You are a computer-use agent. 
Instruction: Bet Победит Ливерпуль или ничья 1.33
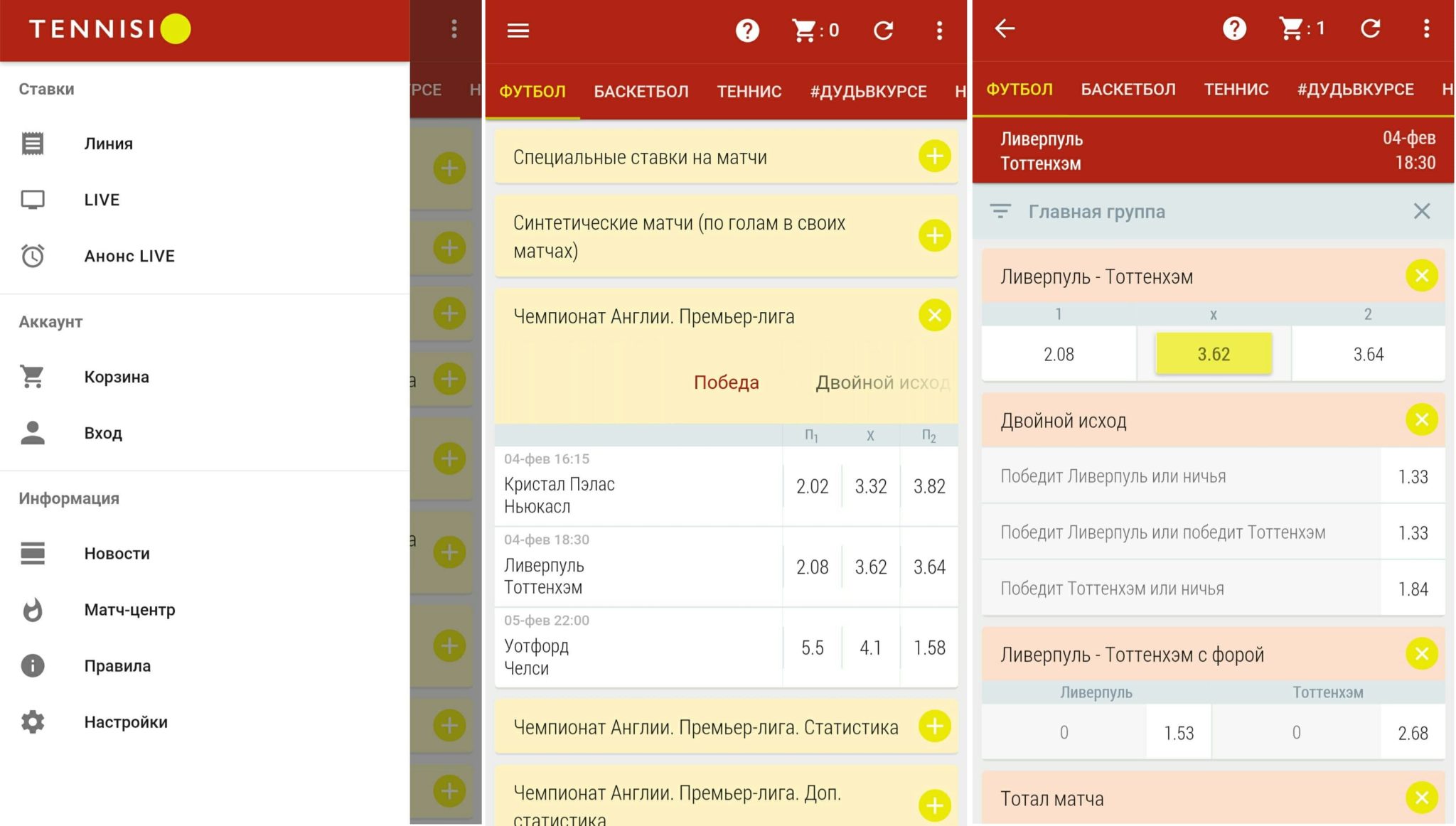[1413, 476]
